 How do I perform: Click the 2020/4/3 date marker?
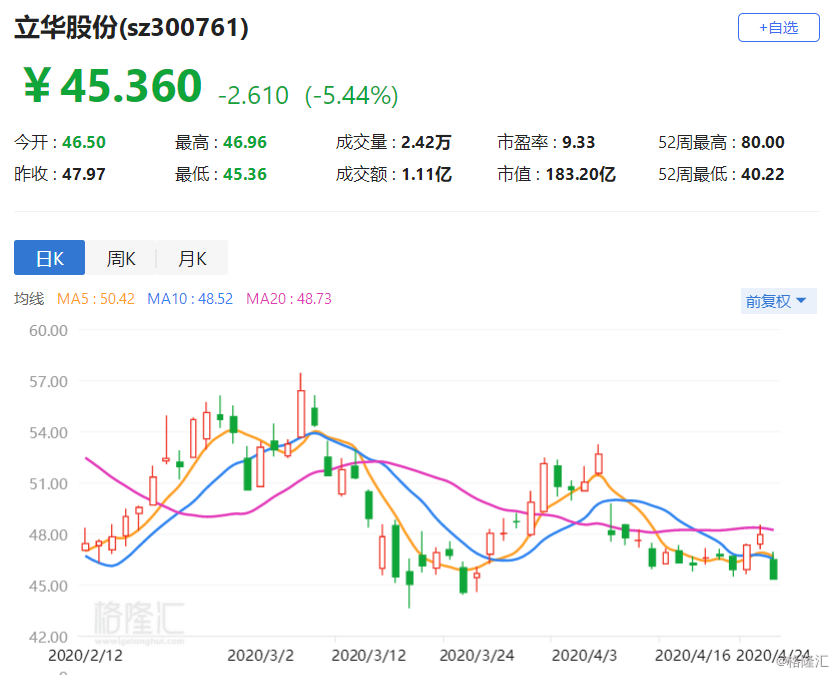click(584, 655)
